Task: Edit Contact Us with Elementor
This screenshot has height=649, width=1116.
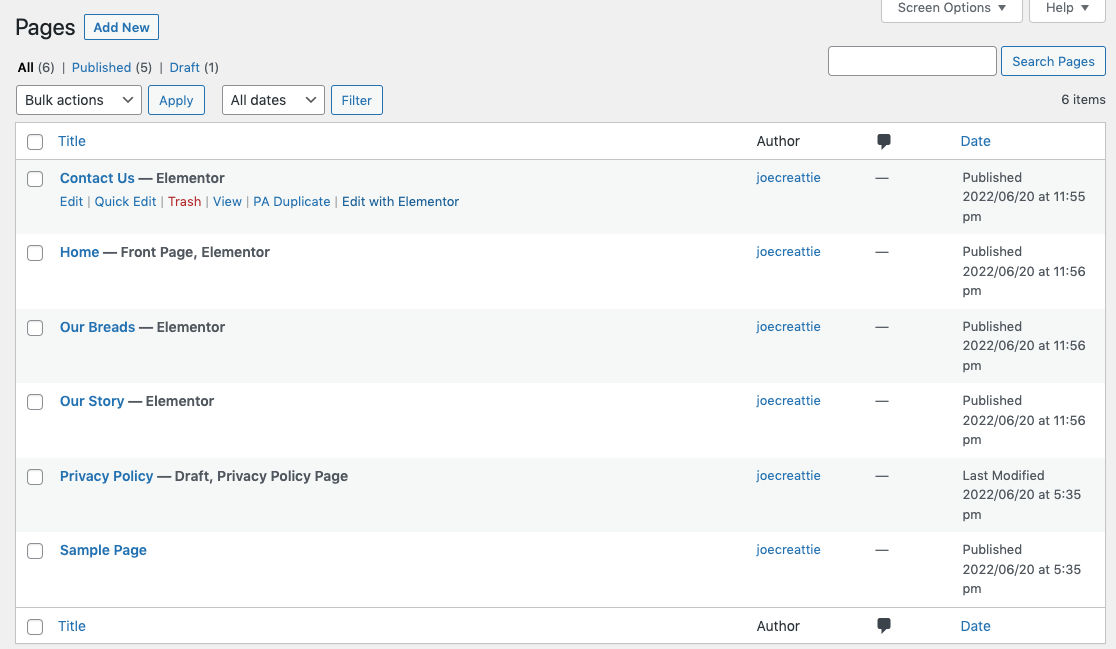Action: point(400,201)
